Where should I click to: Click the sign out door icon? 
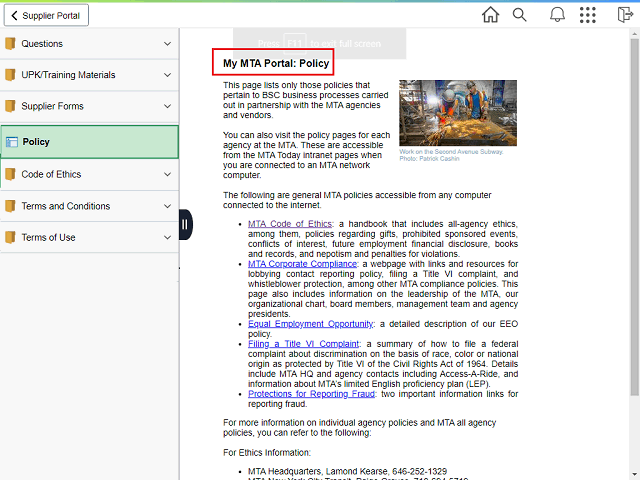click(x=625, y=15)
